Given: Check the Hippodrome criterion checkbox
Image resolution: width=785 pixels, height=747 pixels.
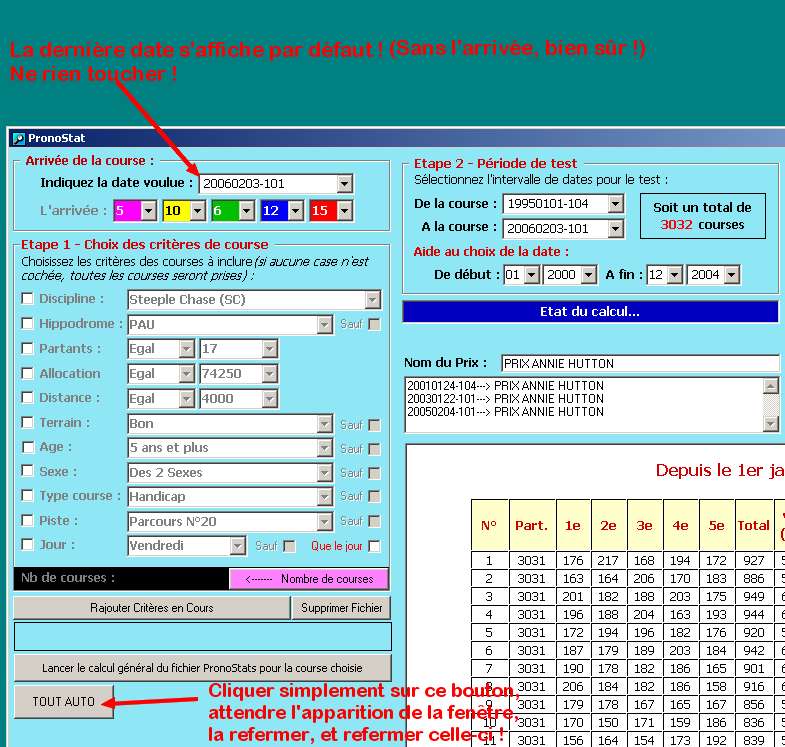Looking at the screenshot, I should tap(28, 323).
